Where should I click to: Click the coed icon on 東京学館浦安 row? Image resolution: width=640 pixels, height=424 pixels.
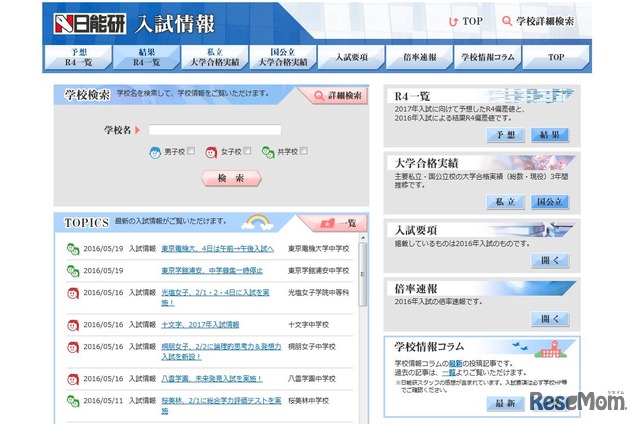73,271
